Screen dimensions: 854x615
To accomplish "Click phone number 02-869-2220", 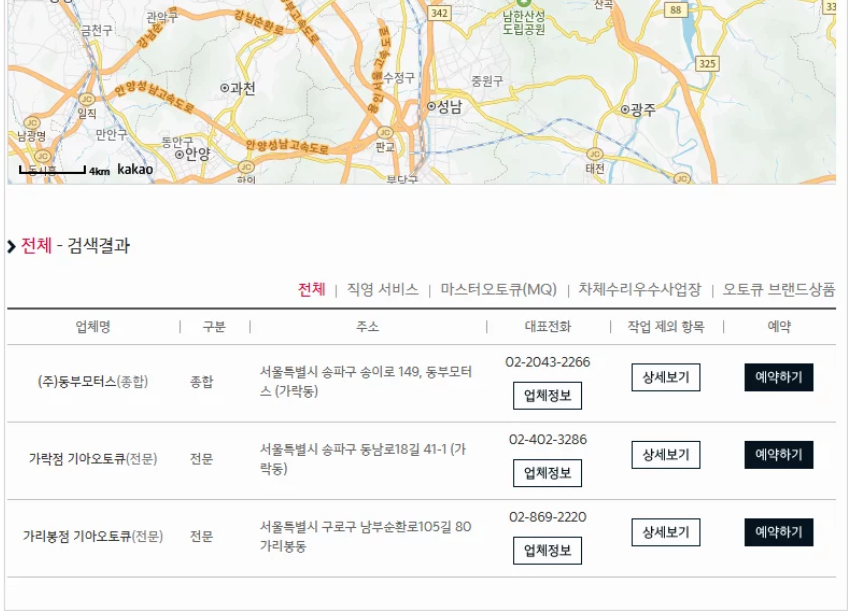I will (547, 516).
